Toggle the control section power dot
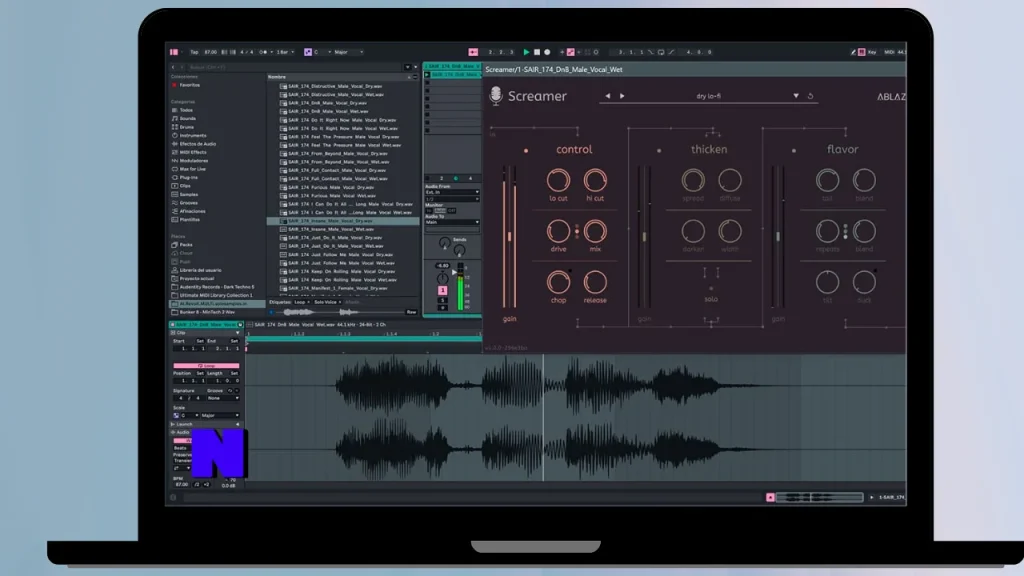Viewport: 1024px width, 576px height. (x=526, y=151)
